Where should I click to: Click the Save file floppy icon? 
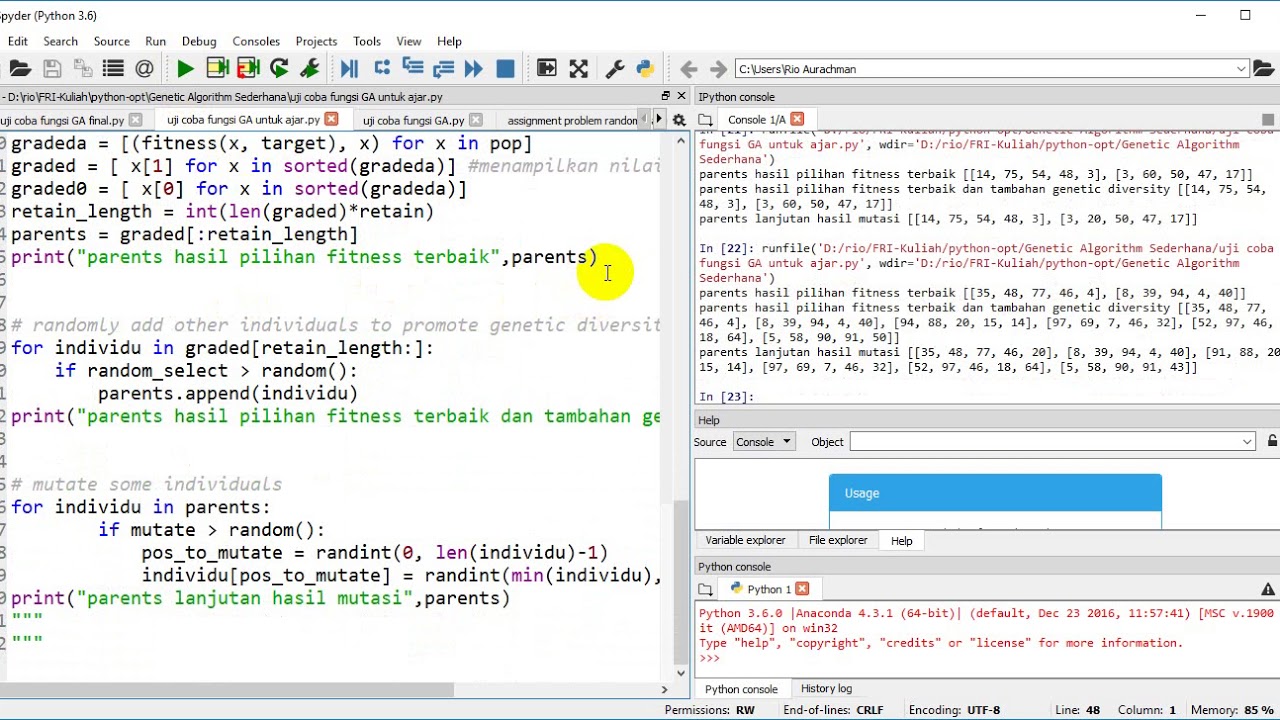[x=52, y=69]
